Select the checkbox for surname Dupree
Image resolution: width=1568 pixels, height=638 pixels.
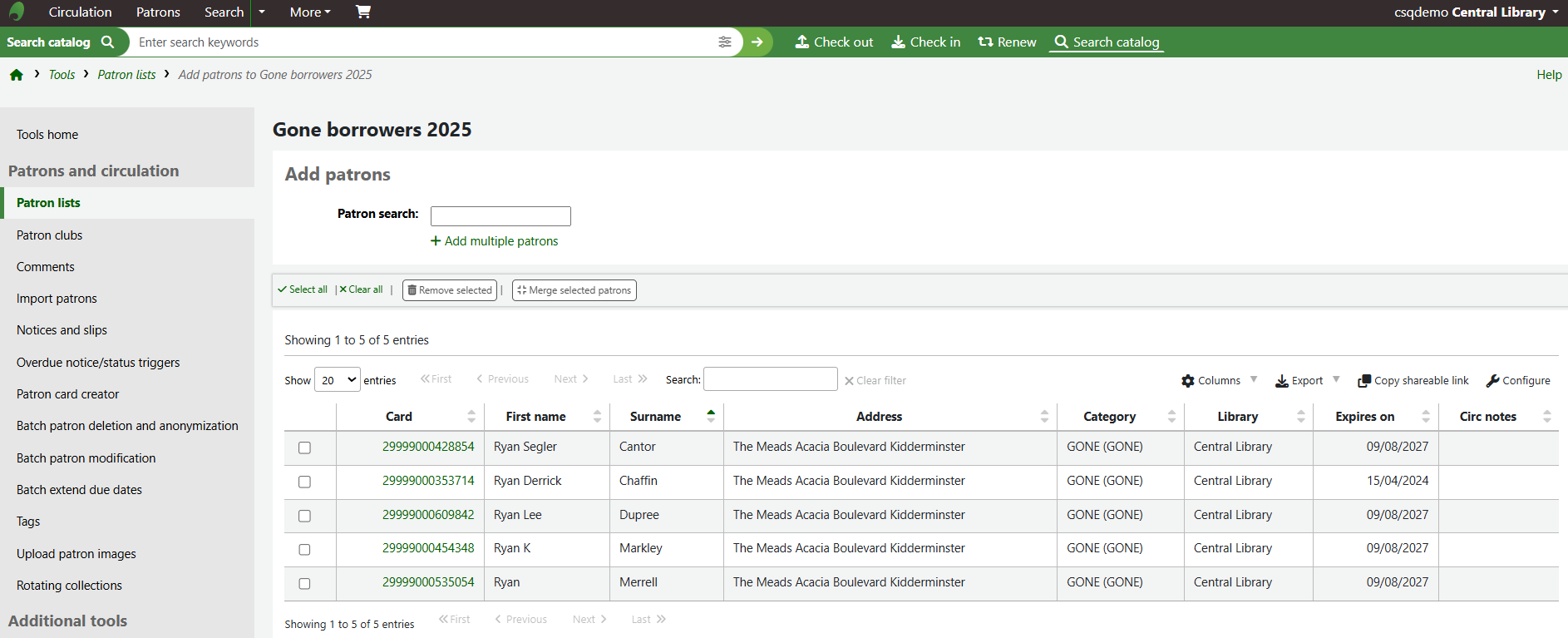point(305,516)
